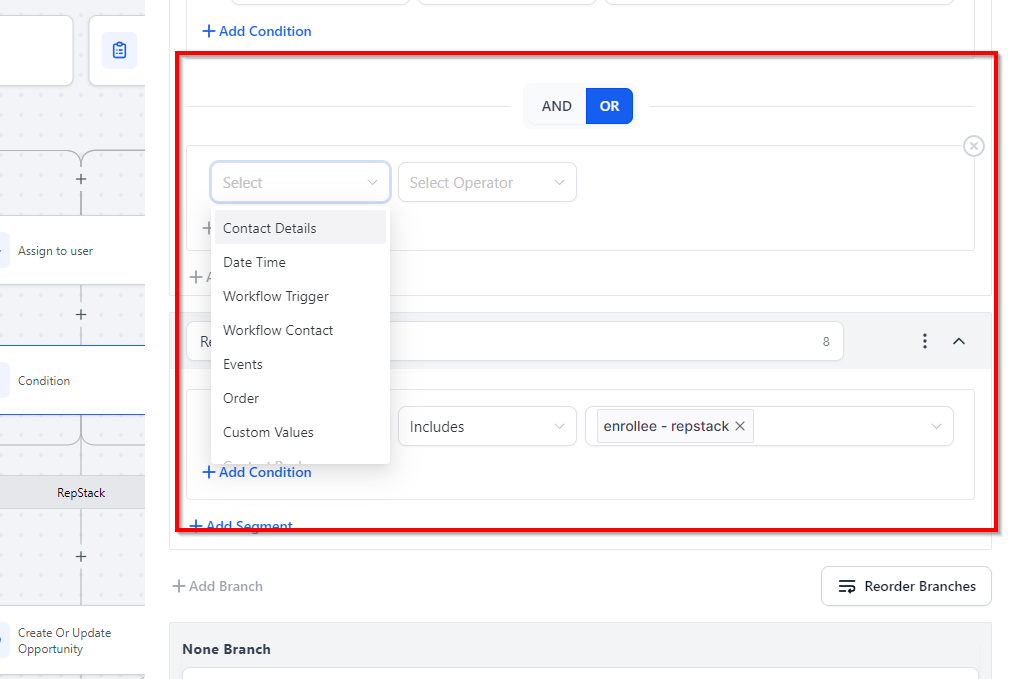
Task: Click Add Condition below Includes row
Action: coord(256,472)
